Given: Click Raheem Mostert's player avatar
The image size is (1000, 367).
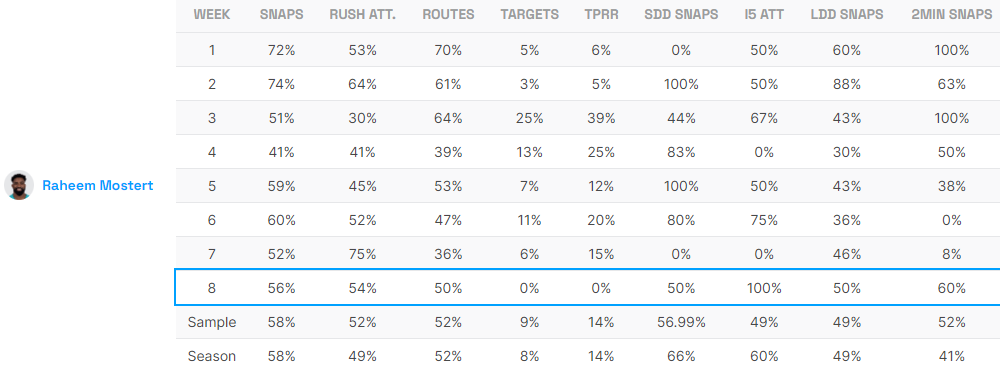Looking at the screenshot, I should point(19,185).
